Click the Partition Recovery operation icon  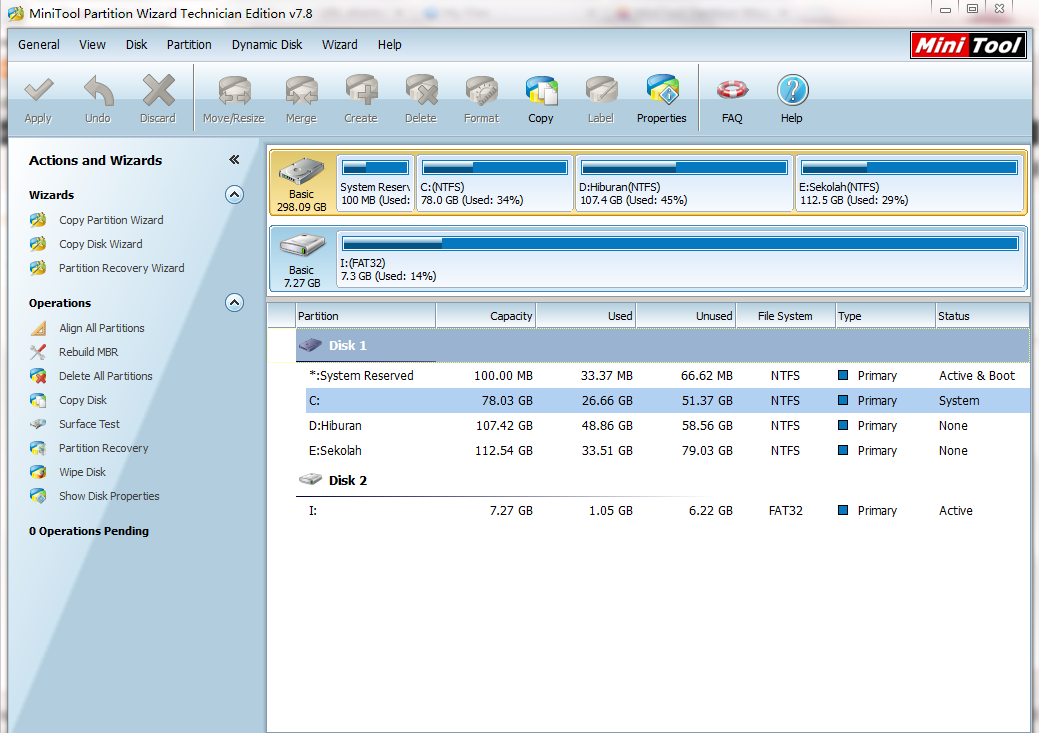click(38, 448)
